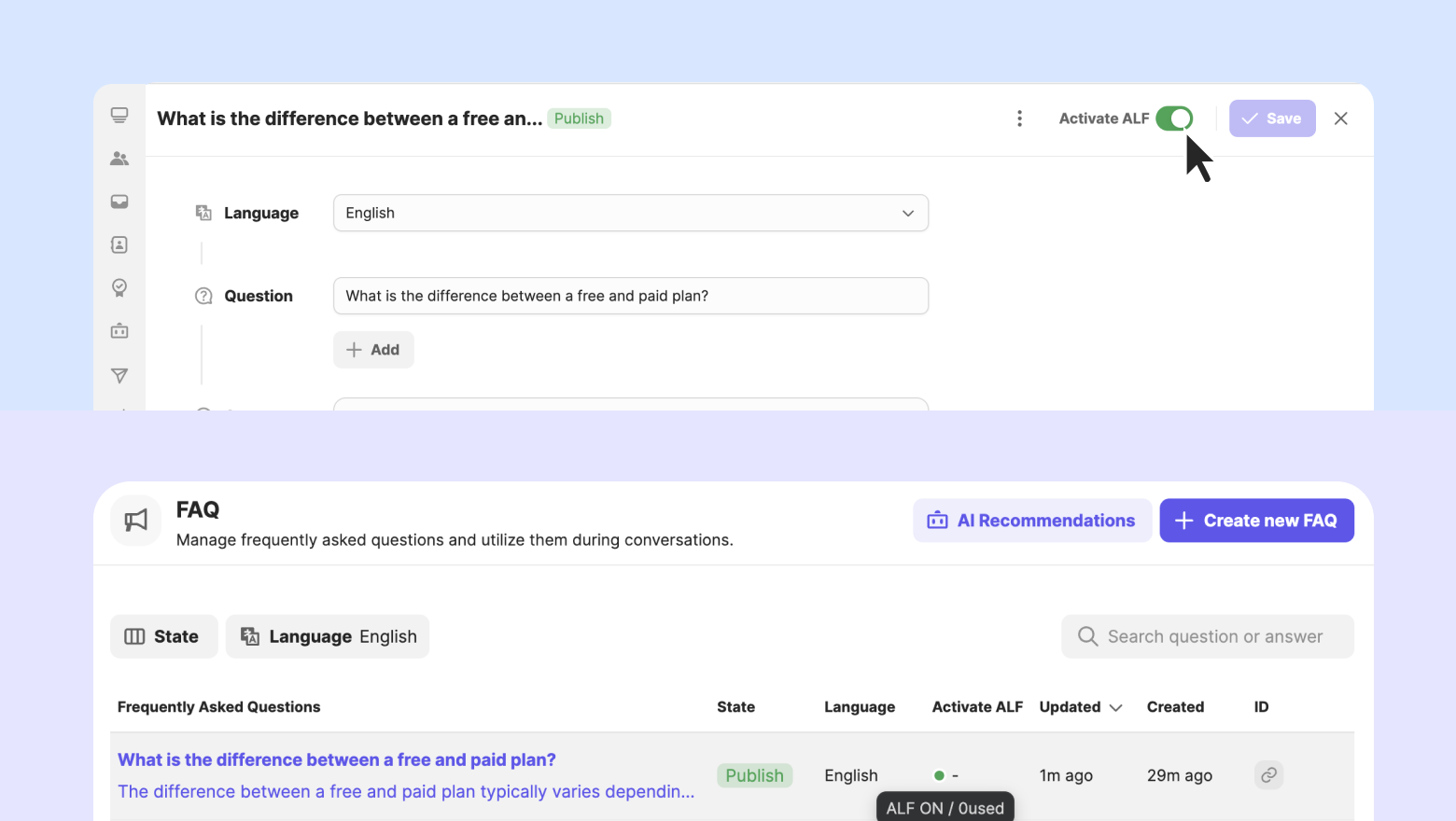Open the team members sidebar icon

119,159
